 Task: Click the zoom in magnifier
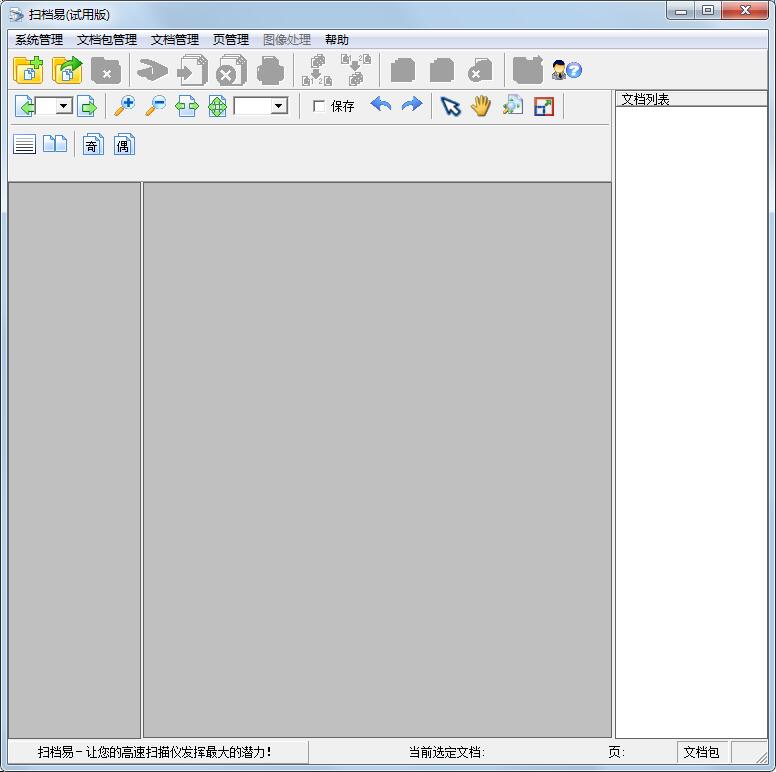point(125,106)
